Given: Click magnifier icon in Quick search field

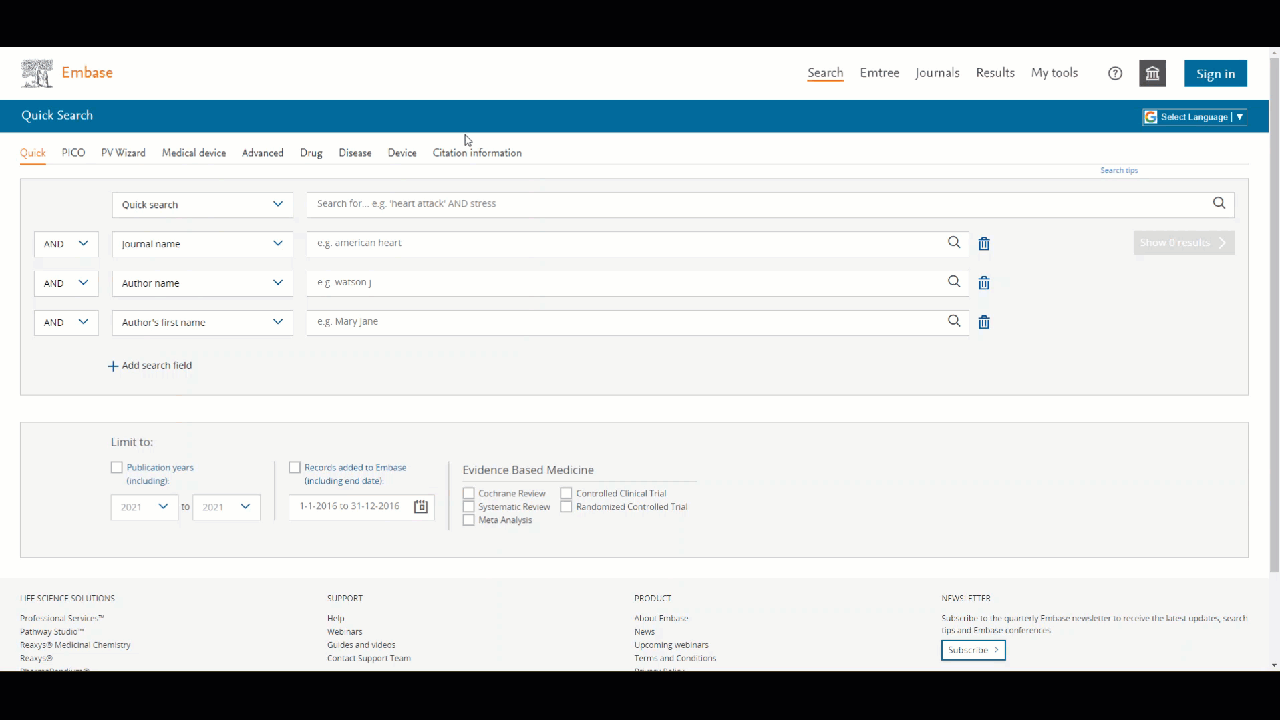Looking at the screenshot, I should [1219, 203].
